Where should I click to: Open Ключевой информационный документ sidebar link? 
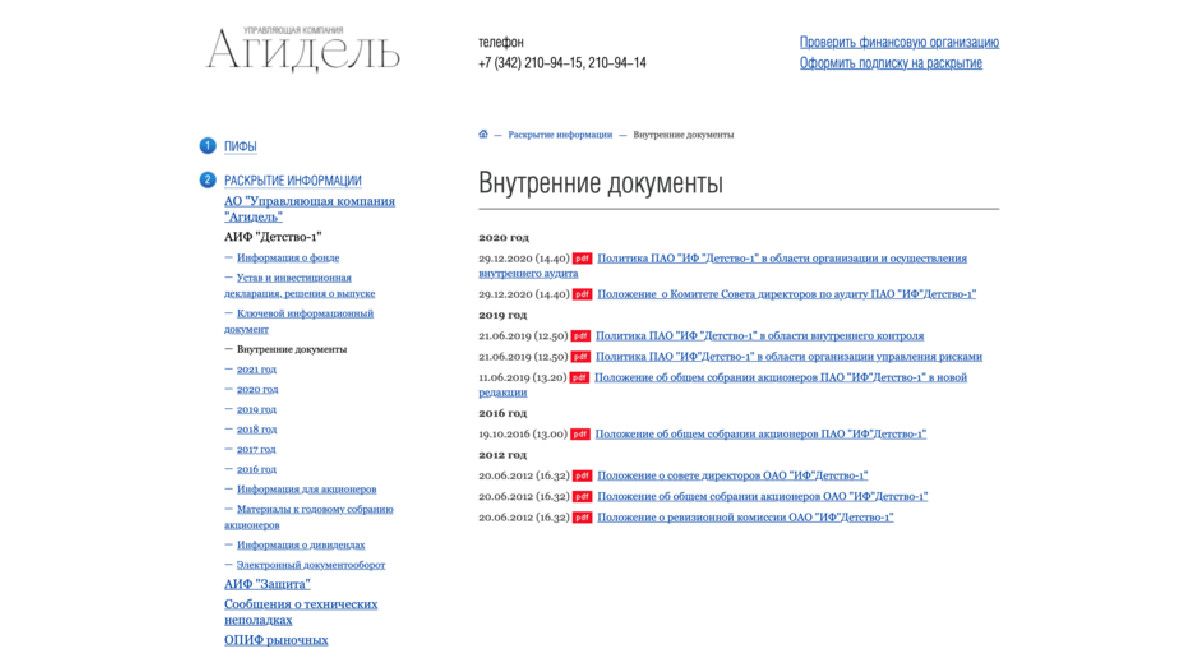(299, 321)
